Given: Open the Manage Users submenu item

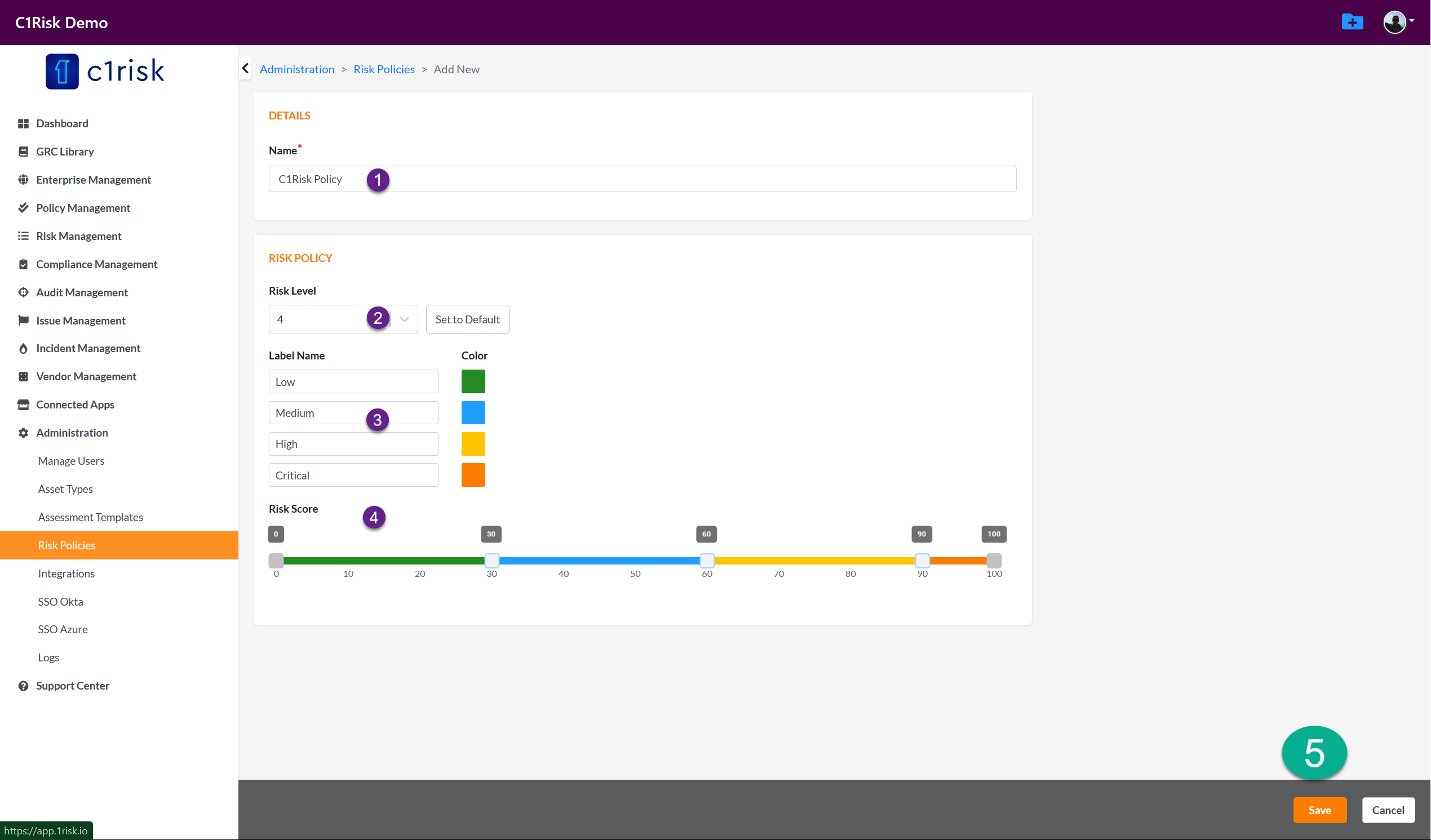Looking at the screenshot, I should click(71, 460).
